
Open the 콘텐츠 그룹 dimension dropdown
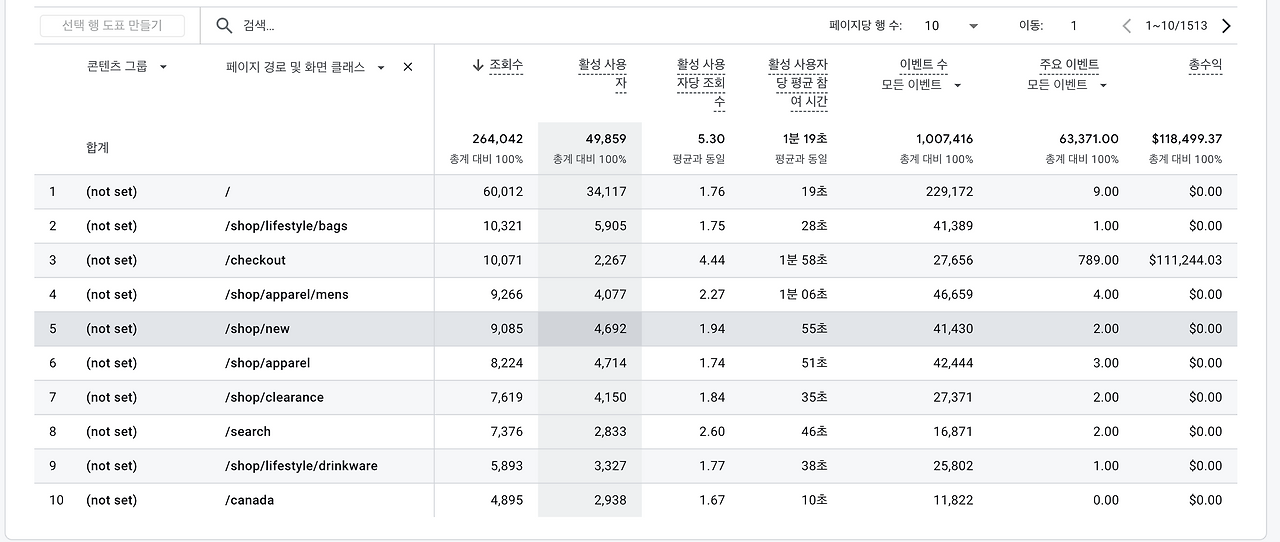click(163, 67)
